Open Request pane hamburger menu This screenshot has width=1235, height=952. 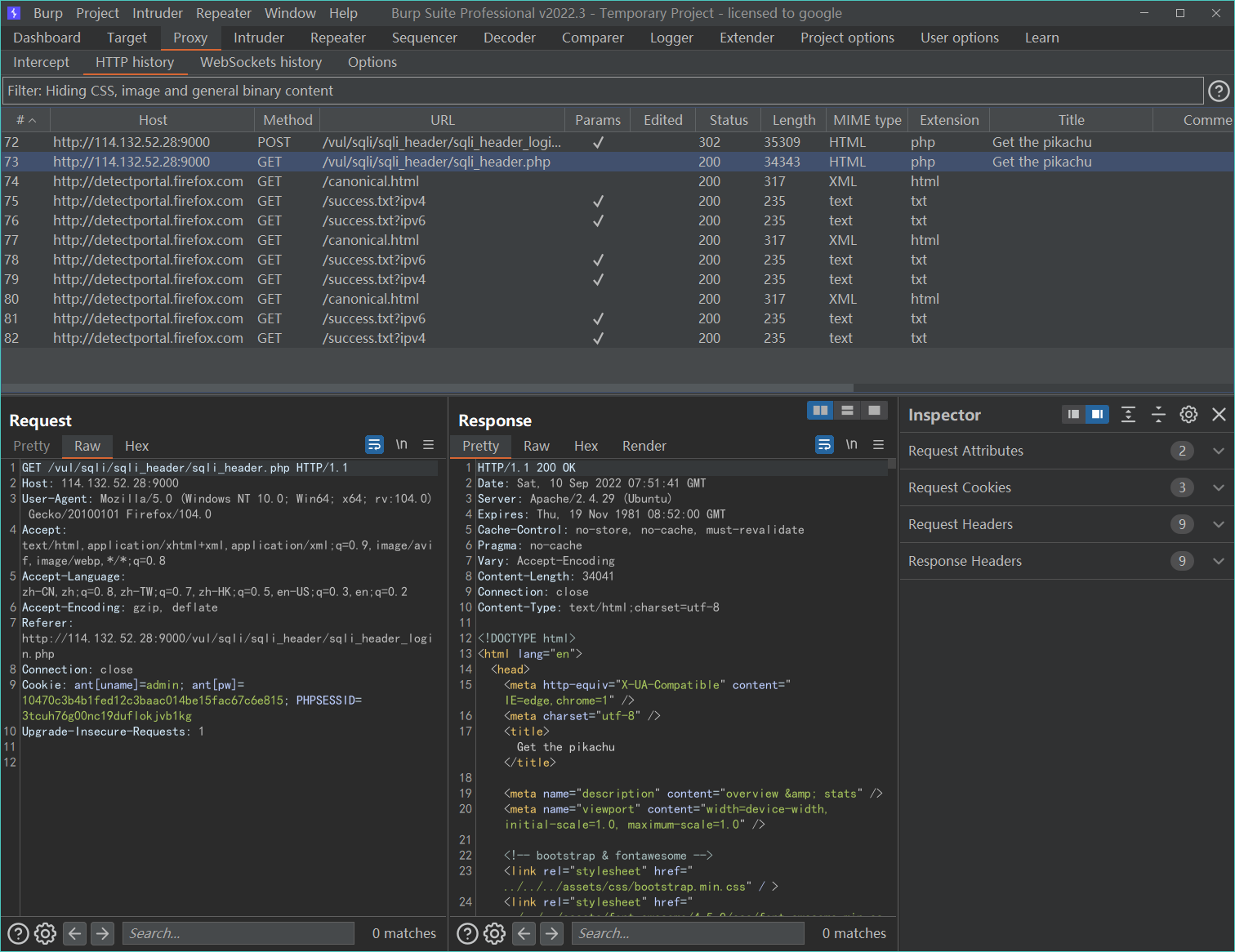(x=428, y=444)
